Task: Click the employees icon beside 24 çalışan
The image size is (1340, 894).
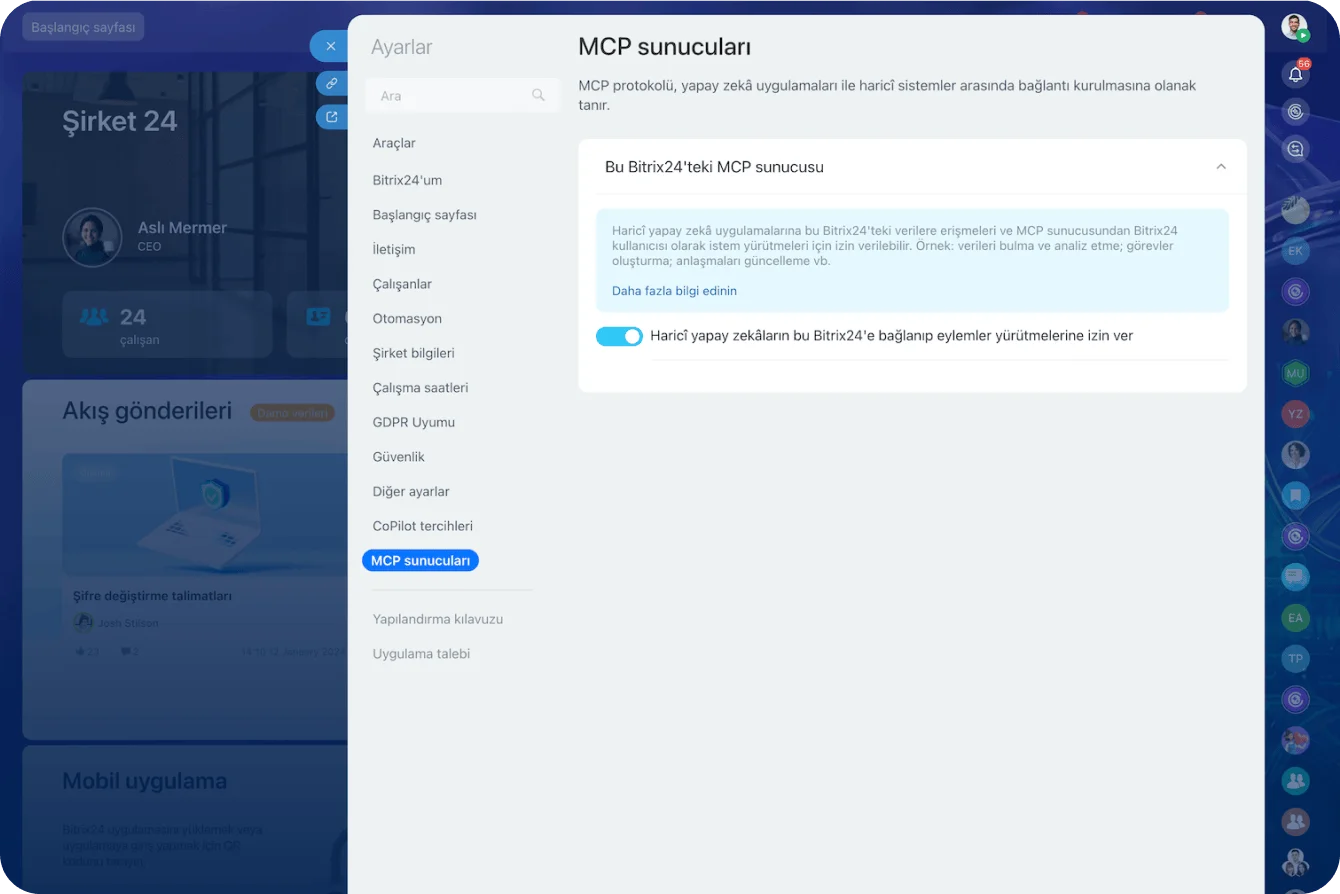Action: (x=94, y=317)
